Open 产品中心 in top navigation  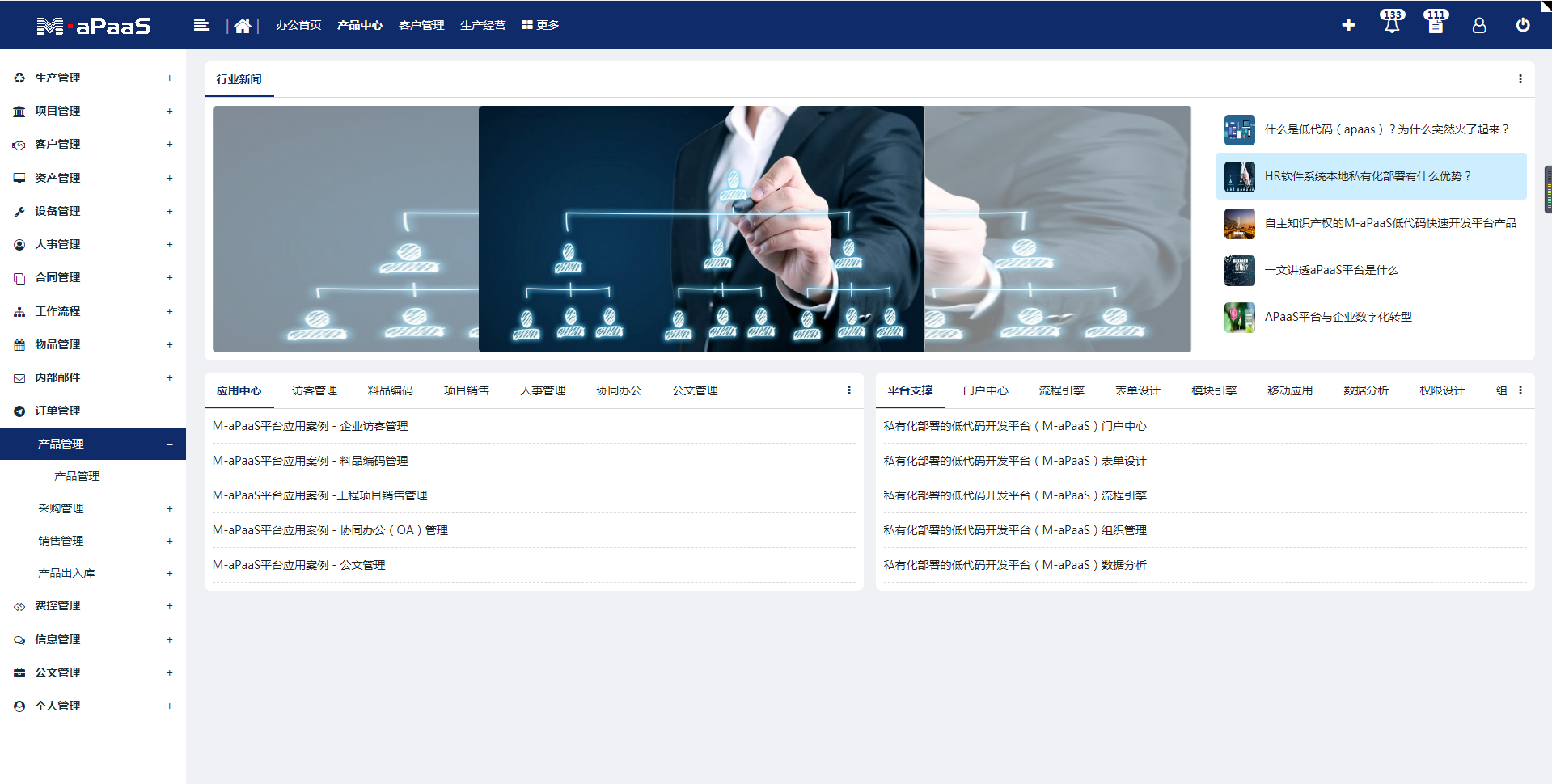(x=360, y=26)
